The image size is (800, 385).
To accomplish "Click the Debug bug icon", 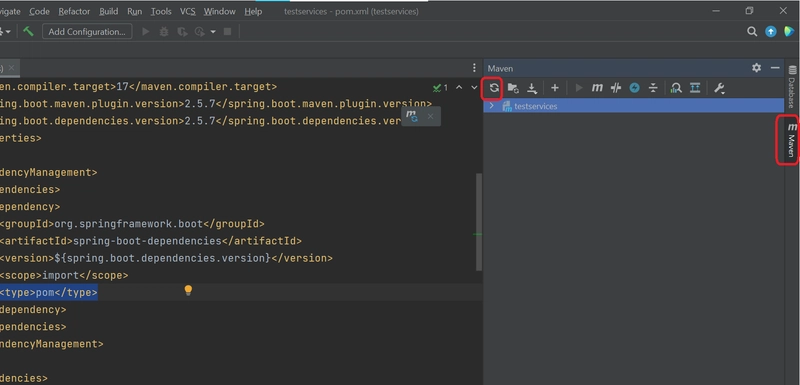I will 163,32.
